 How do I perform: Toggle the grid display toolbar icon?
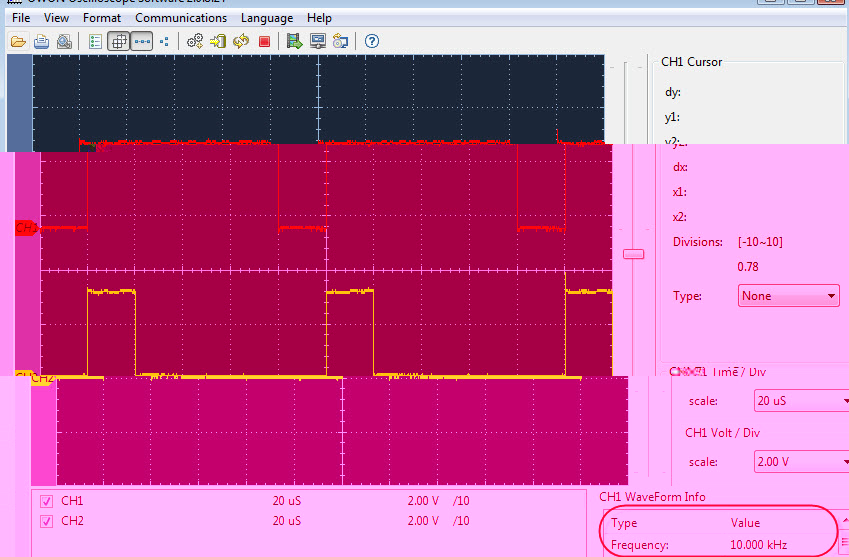119,41
